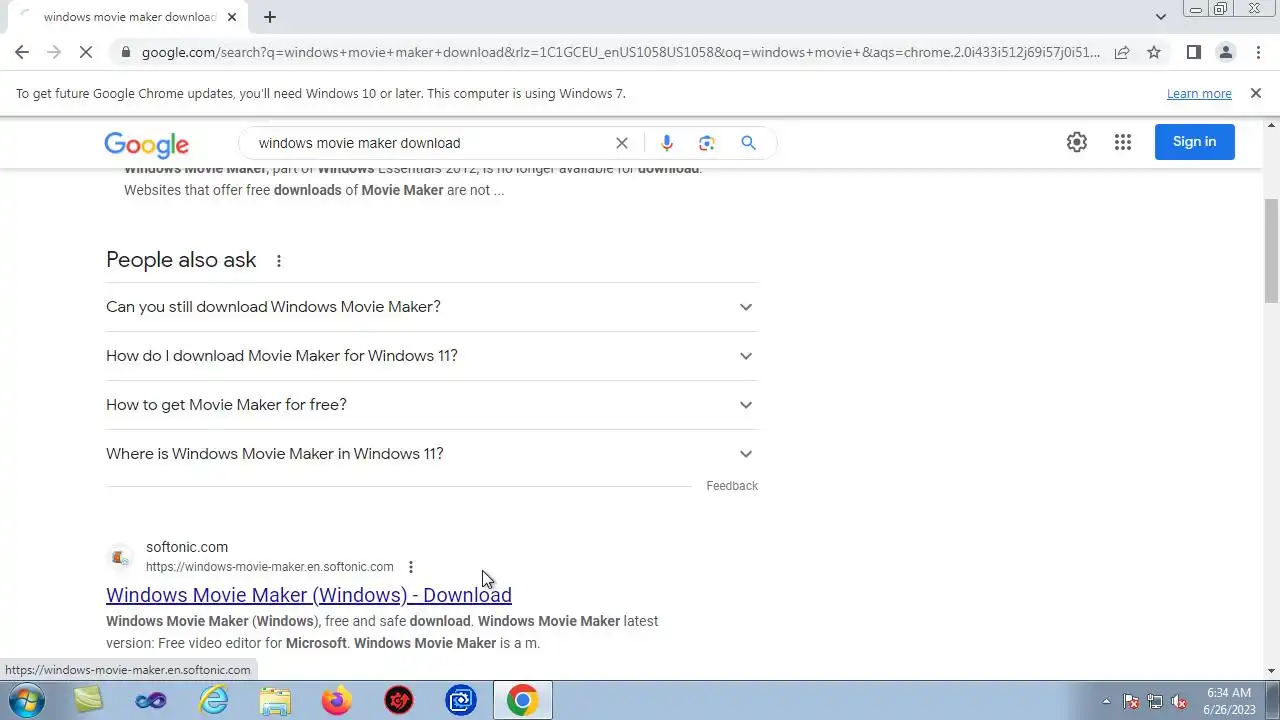The image size is (1280, 720).
Task: Show hidden system tray icons
Action: click(1105, 701)
